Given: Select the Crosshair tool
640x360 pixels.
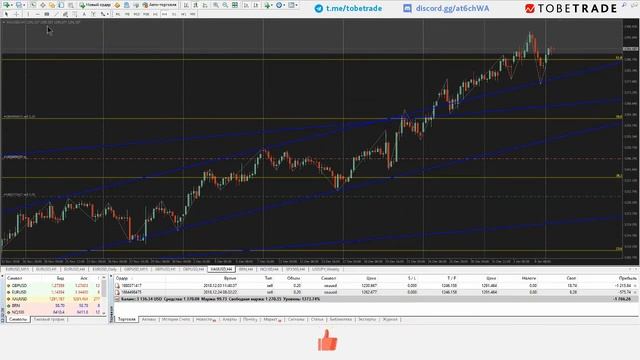Looking at the screenshot, I should coord(16,14).
